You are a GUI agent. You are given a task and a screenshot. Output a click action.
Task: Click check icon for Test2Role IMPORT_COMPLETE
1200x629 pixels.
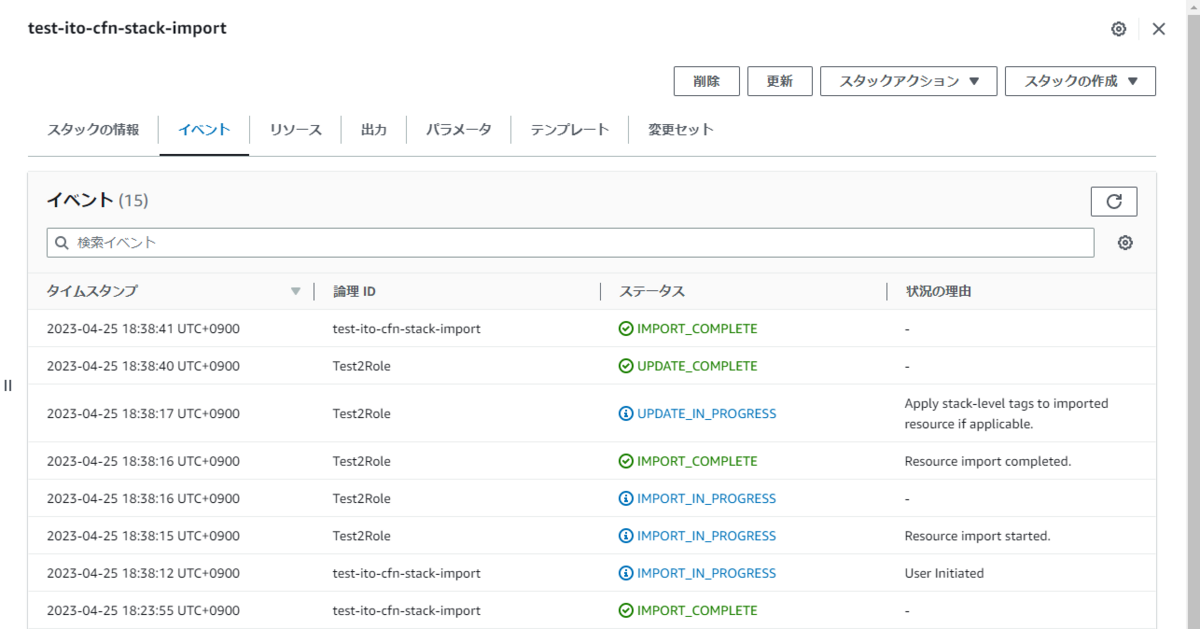pos(626,461)
